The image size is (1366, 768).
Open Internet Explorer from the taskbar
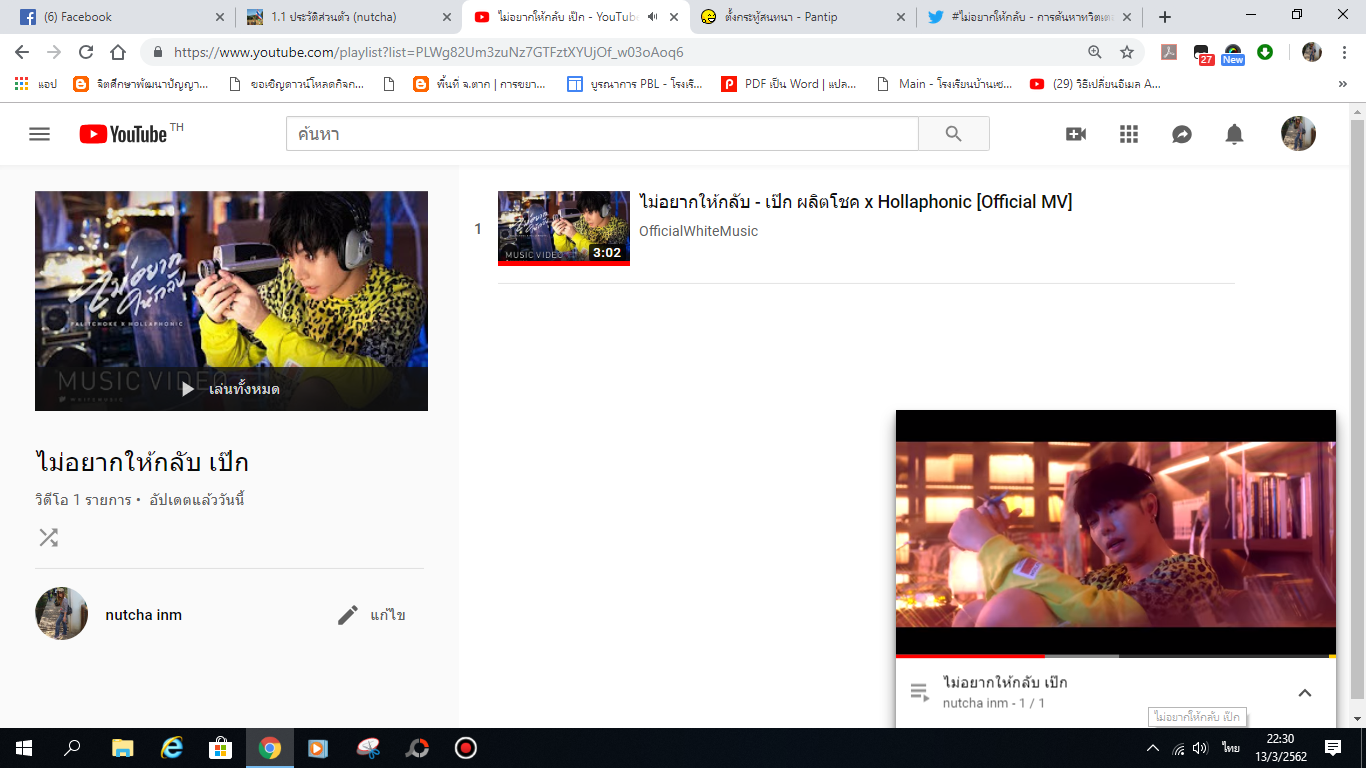[x=172, y=748]
